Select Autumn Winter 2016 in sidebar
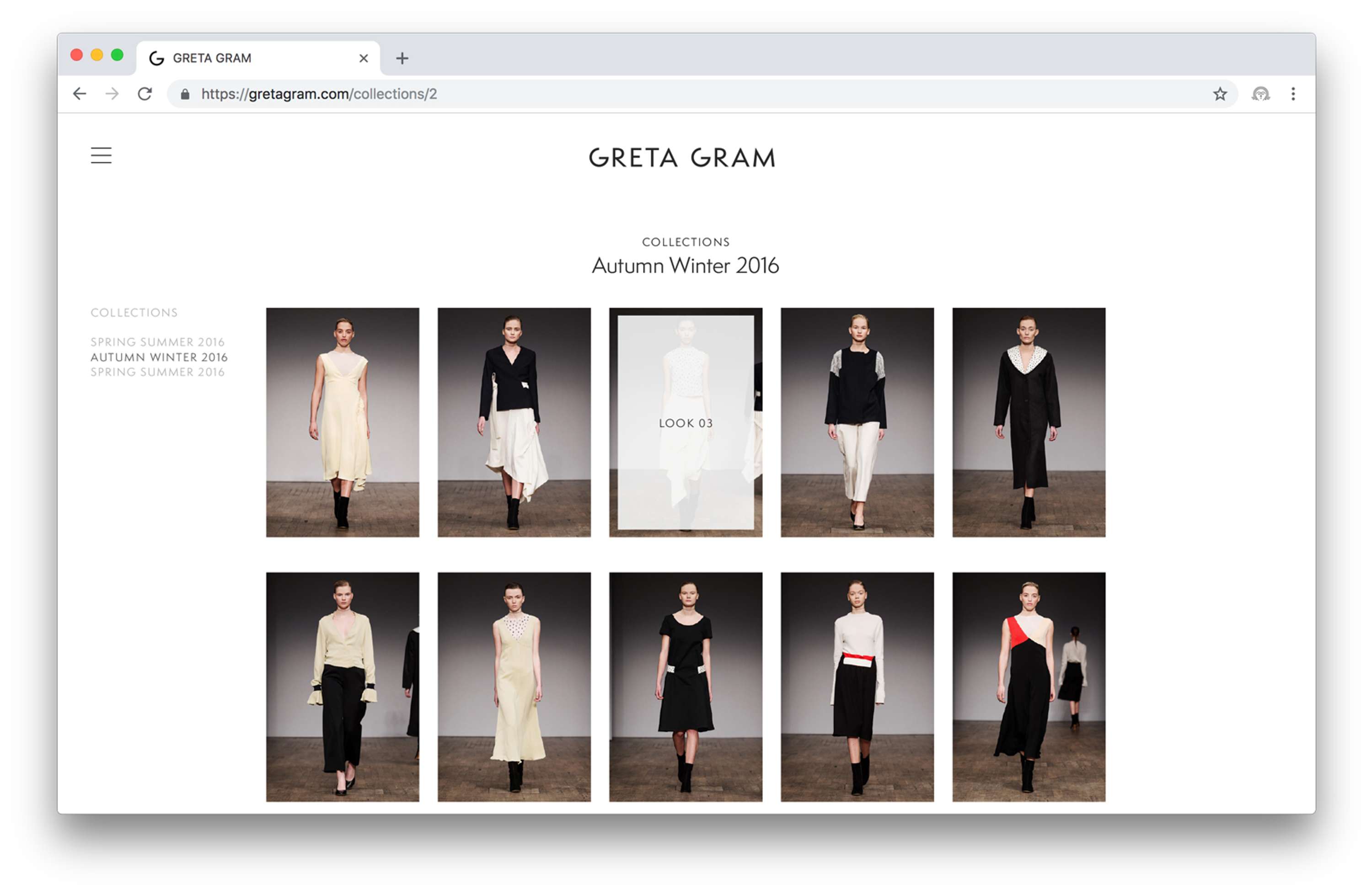Screen dimensions: 1372x895 coord(159,357)
